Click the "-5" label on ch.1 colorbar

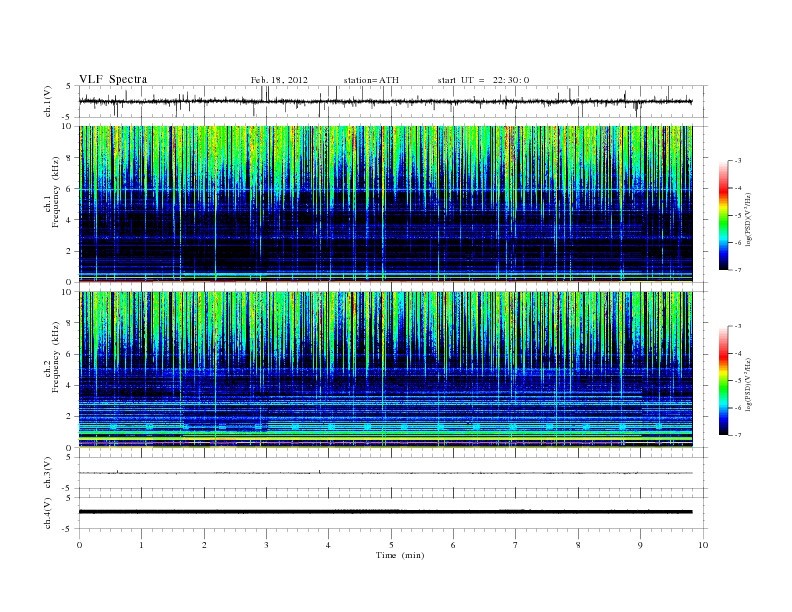(x=737, y=216)
